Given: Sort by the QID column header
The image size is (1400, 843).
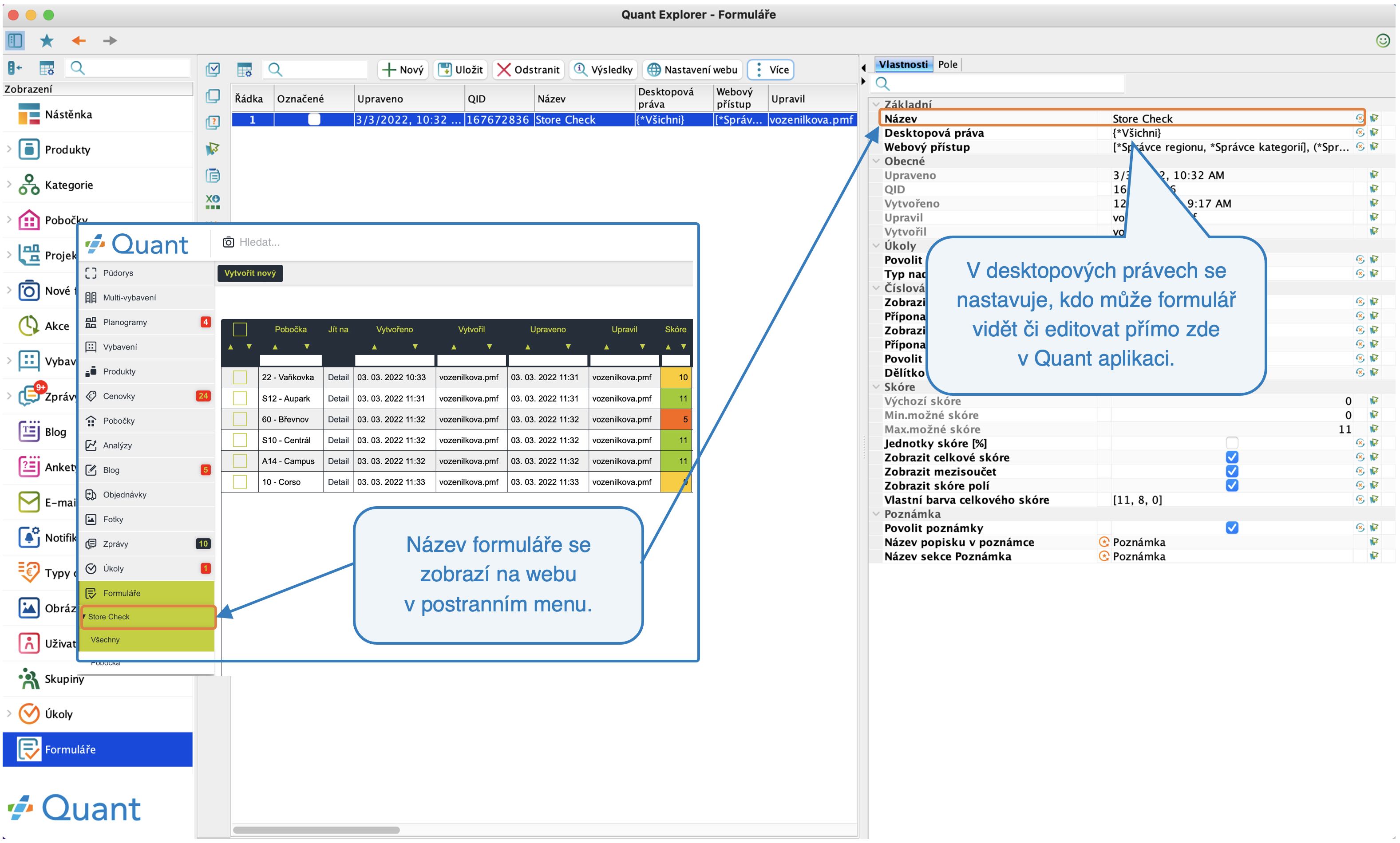Looking at the screenshot, I should 499,98.
